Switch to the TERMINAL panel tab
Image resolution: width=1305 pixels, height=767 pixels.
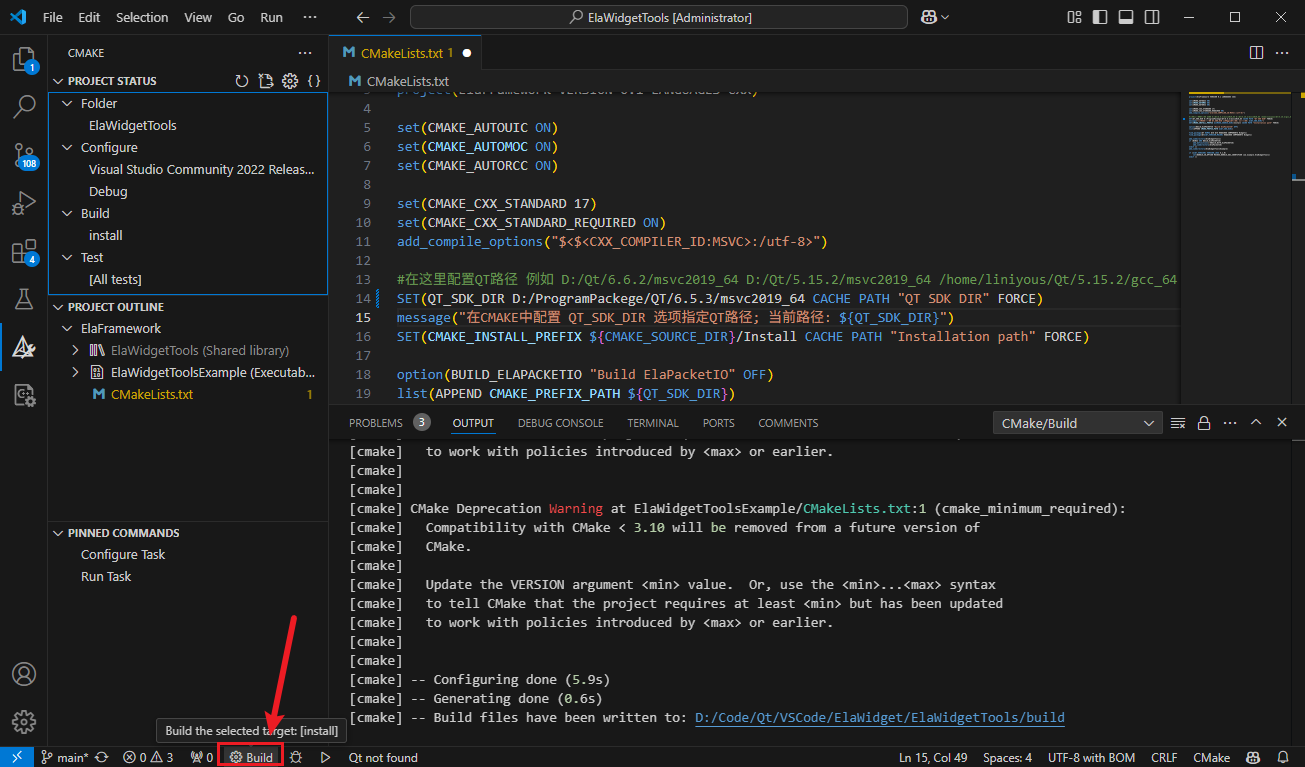652,423
